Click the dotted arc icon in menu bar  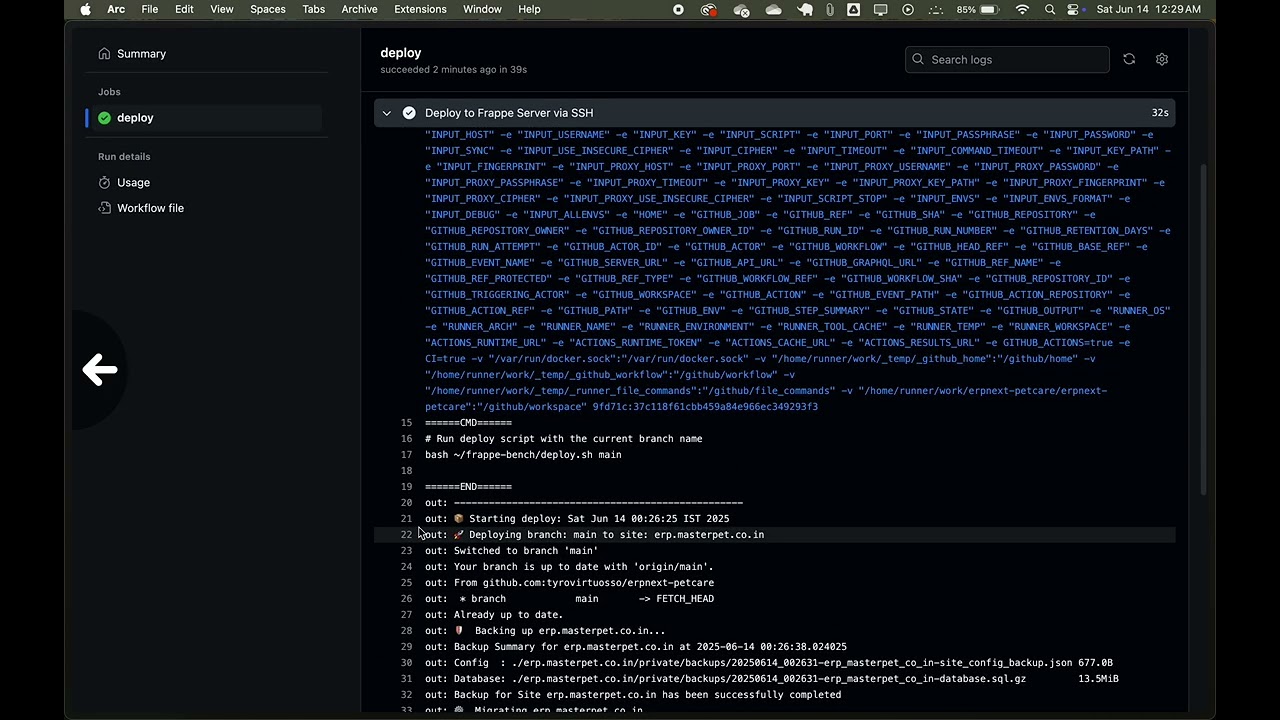tap(935, 9)
